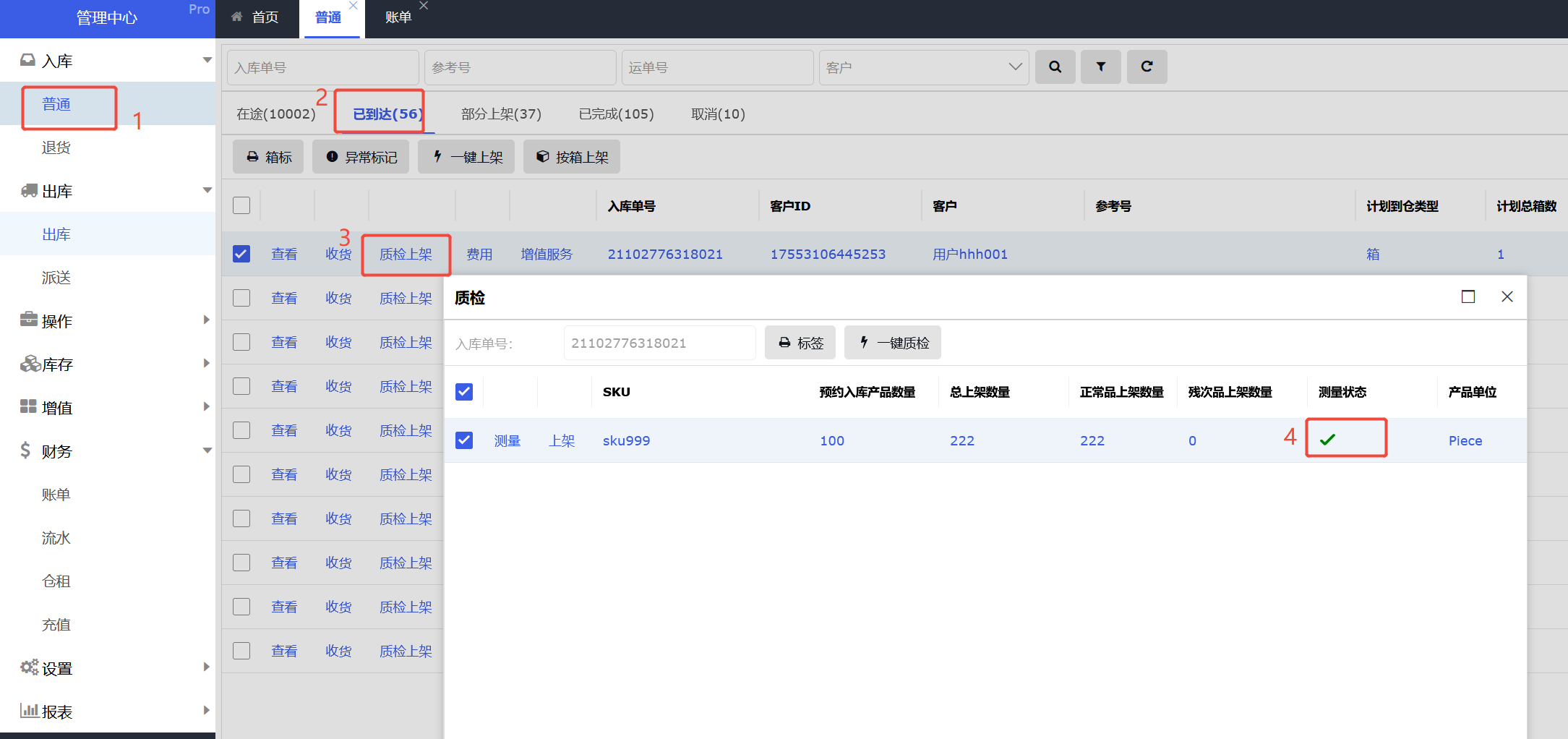Screen dimensions: 1568x739
Task: Check the third row checkbox in main table
Action: (241, 342)
